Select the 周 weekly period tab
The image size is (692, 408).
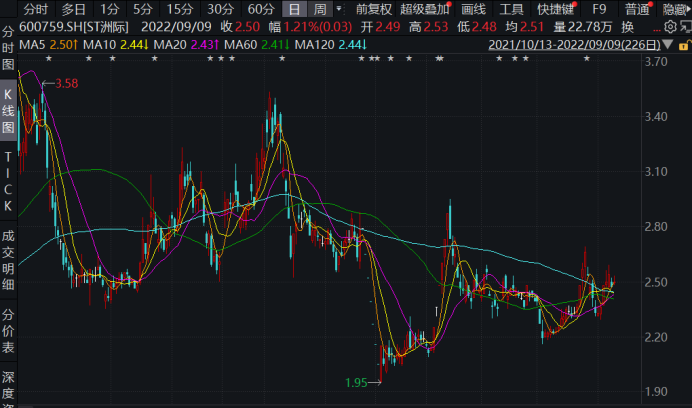320,9
